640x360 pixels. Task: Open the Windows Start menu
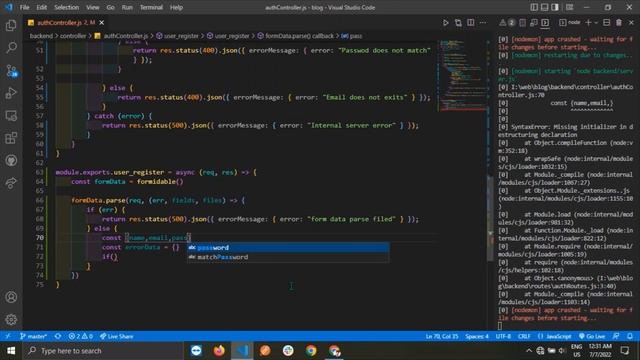(x=11, y=351)
